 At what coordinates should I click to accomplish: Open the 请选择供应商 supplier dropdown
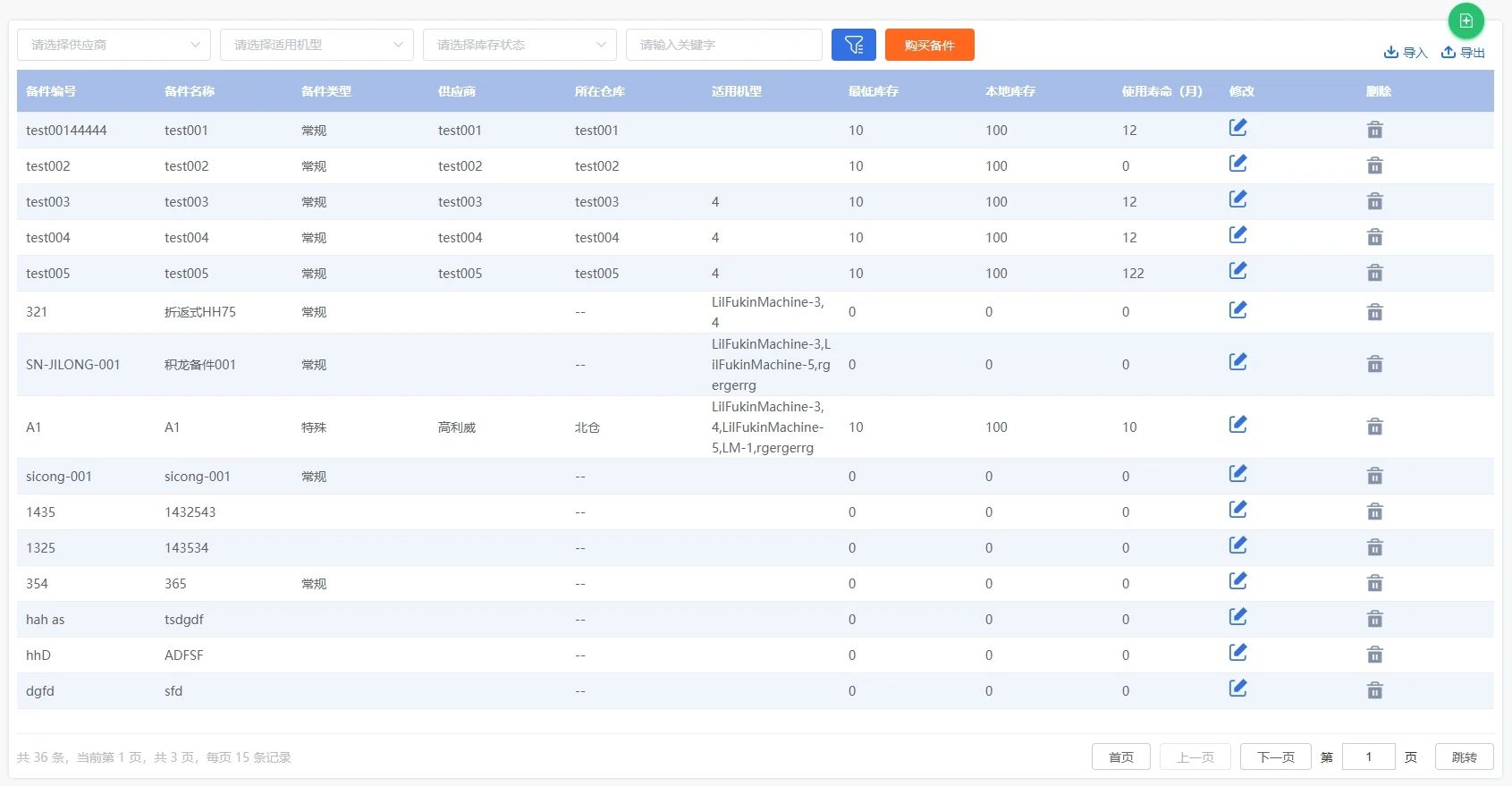click(114, 45)
